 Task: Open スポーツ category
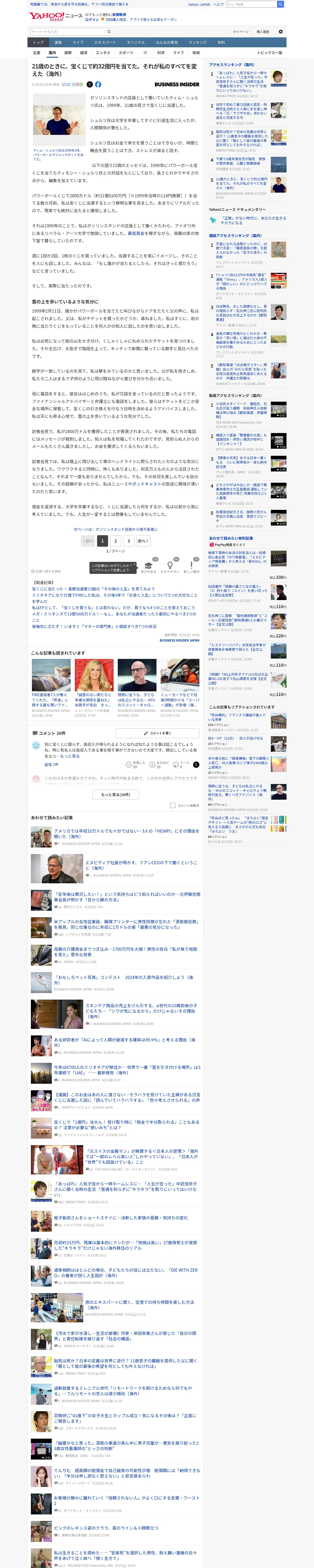tap(126, 53)
